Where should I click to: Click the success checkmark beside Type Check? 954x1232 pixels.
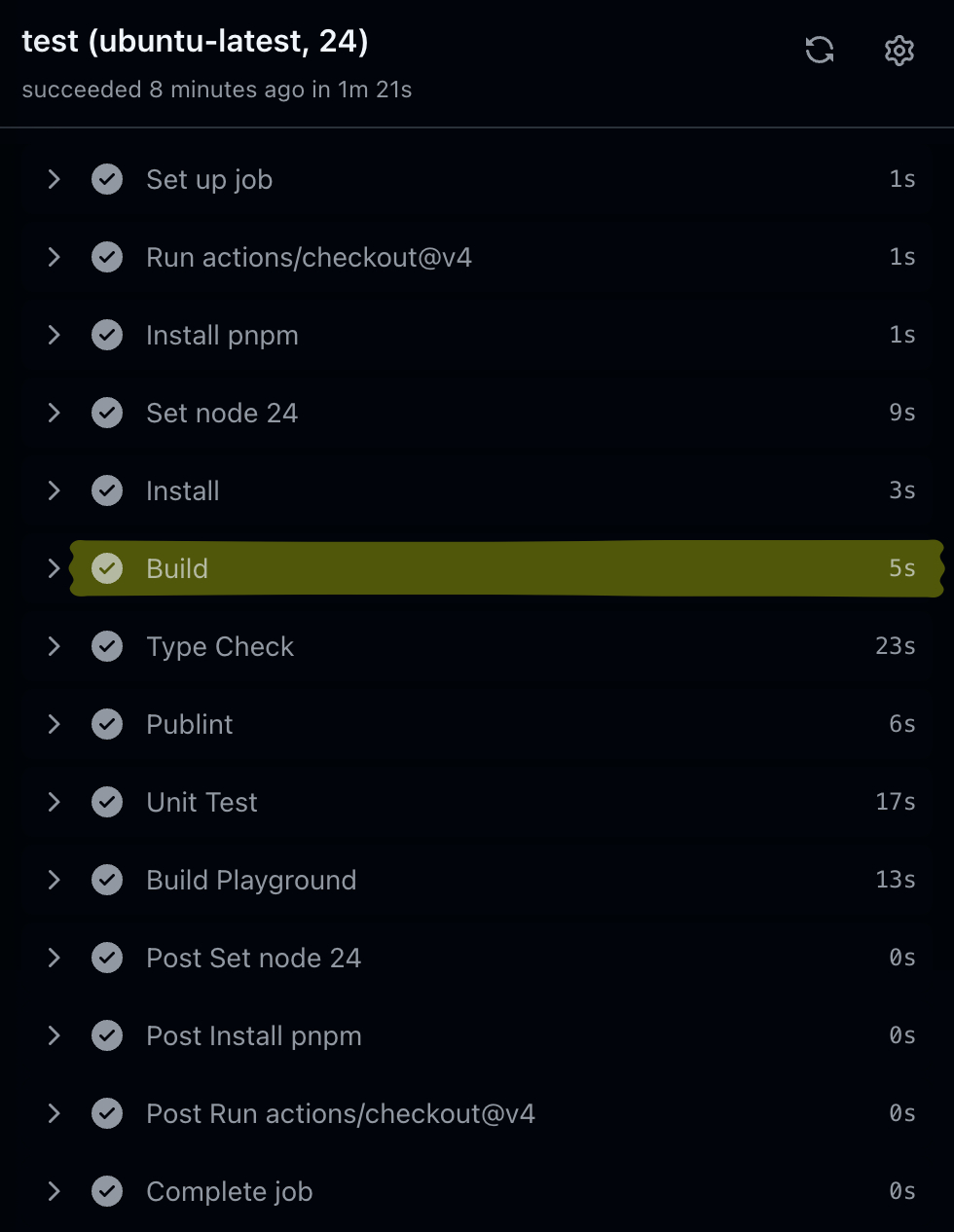coord(107,646)
